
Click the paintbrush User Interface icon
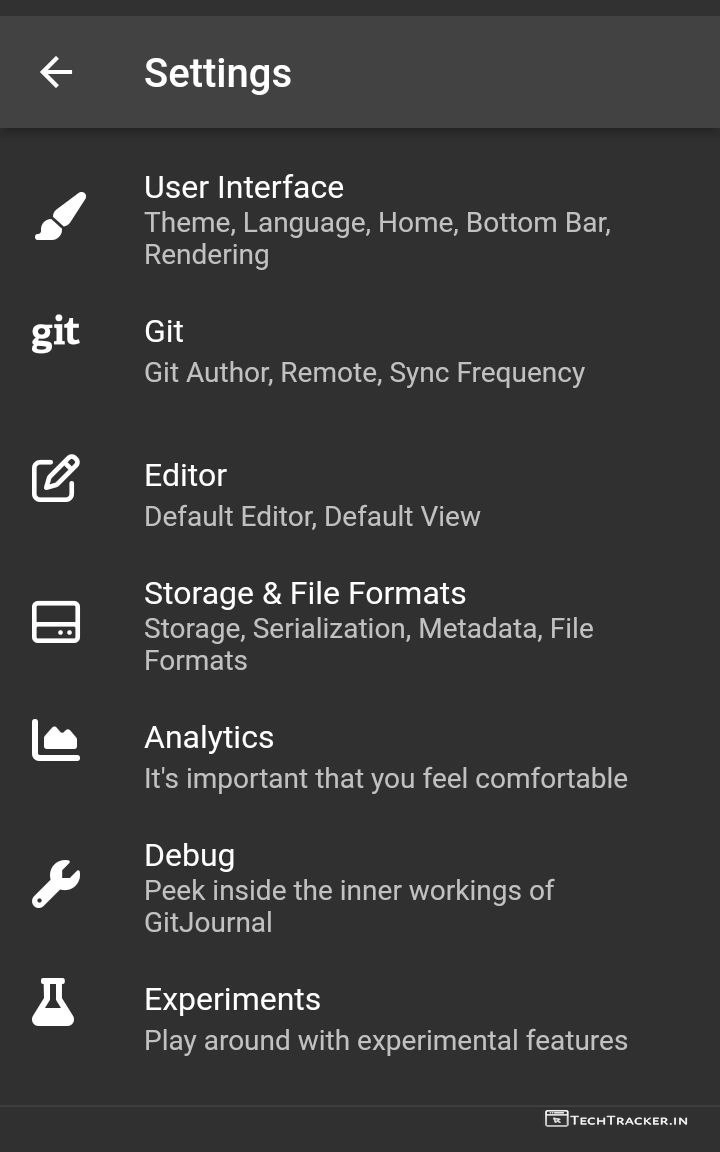pos(60,216)
